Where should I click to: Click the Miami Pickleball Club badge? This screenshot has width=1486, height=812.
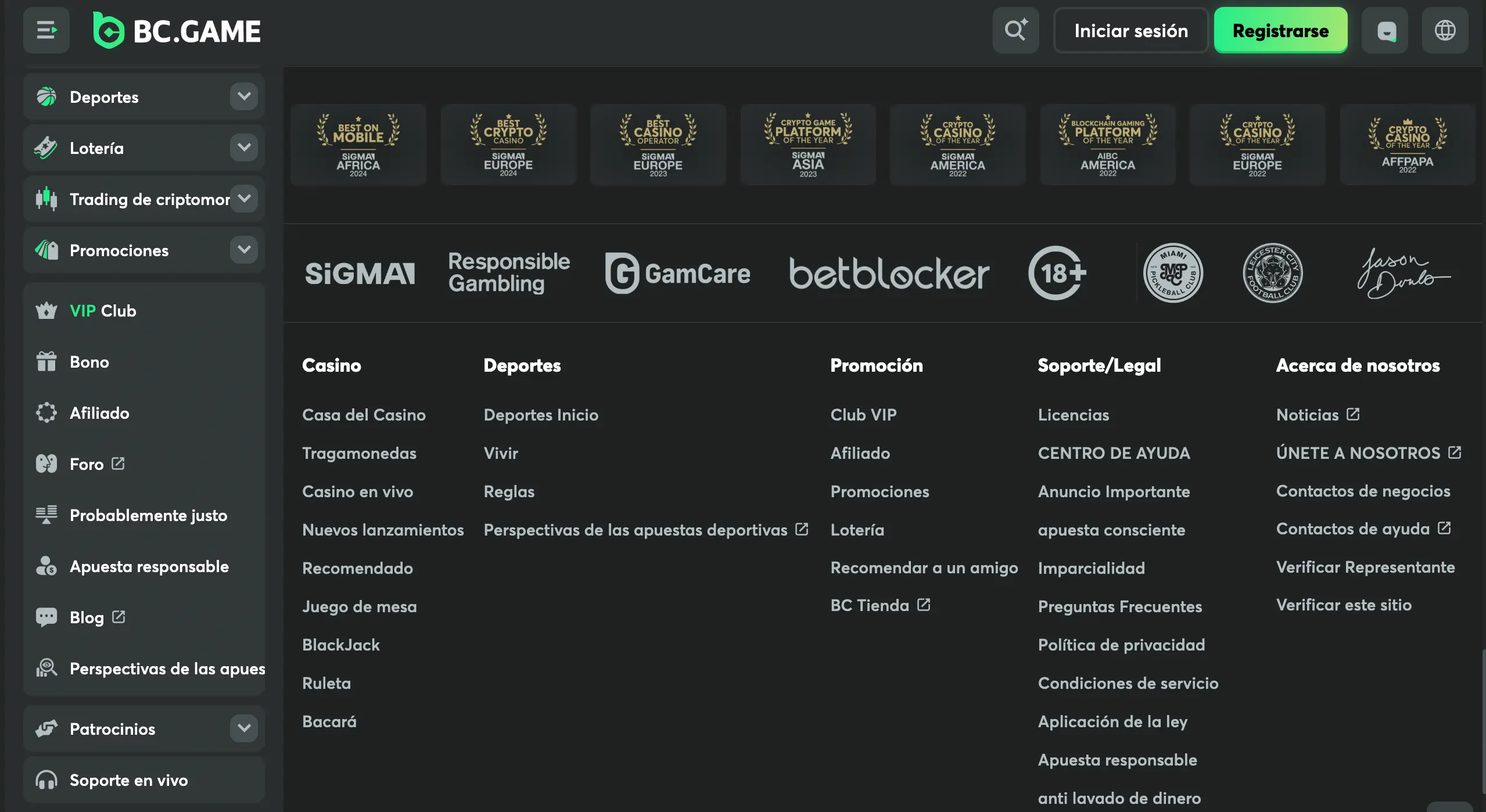(x=1173, y=273)
